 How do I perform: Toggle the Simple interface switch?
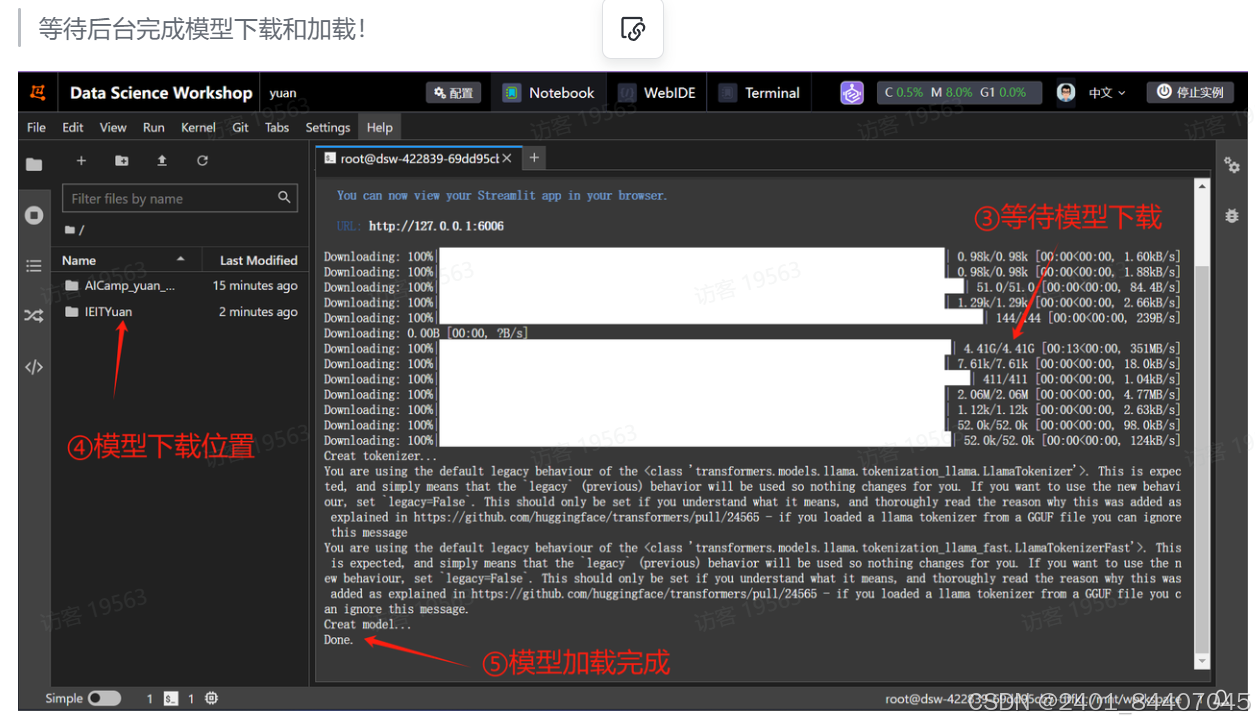point(107,698)
